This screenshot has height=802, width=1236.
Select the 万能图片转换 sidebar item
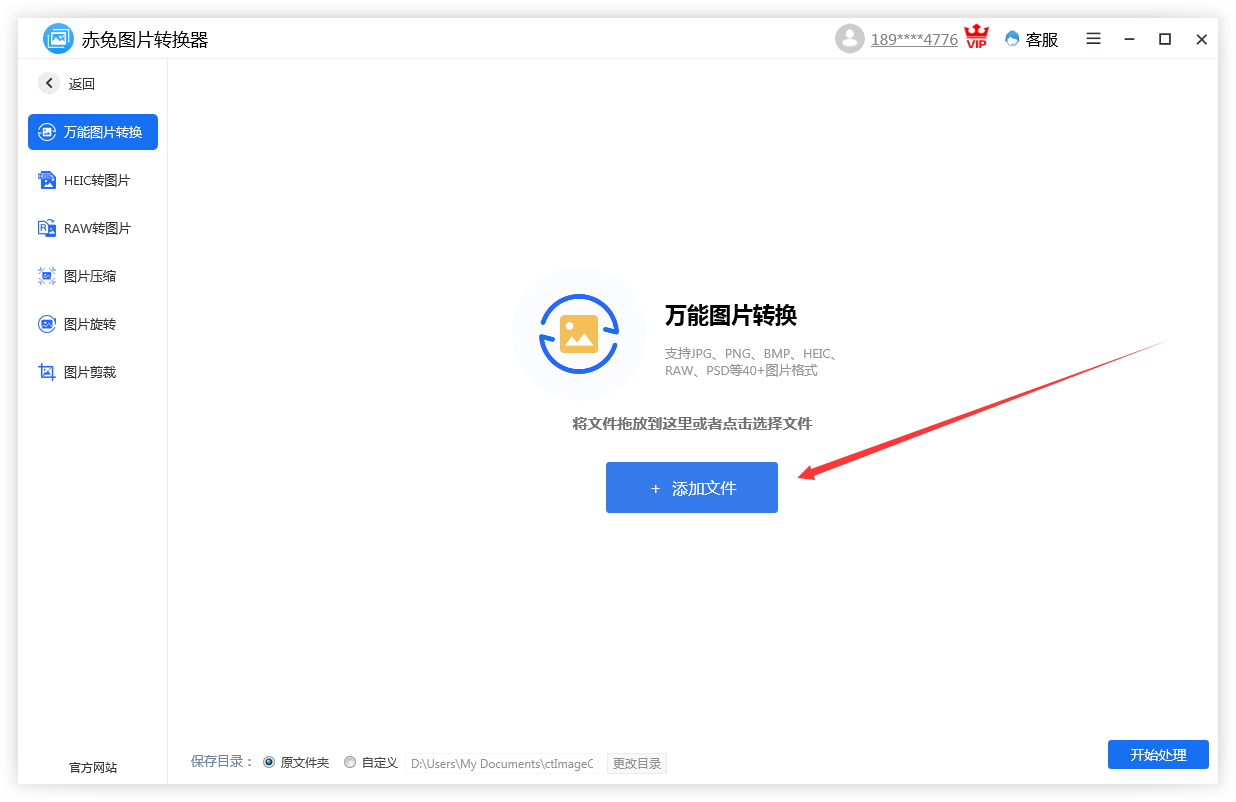pyautogui.click(x=93, y=132)
